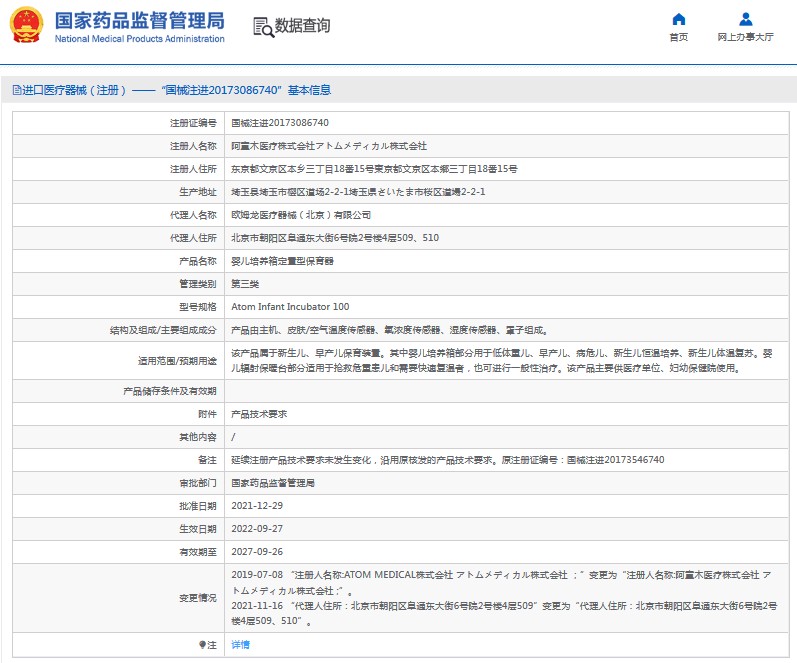Click the 首页 label
Image resolution: width=797 pixels, height=663 pixels.
click(679, 37)
